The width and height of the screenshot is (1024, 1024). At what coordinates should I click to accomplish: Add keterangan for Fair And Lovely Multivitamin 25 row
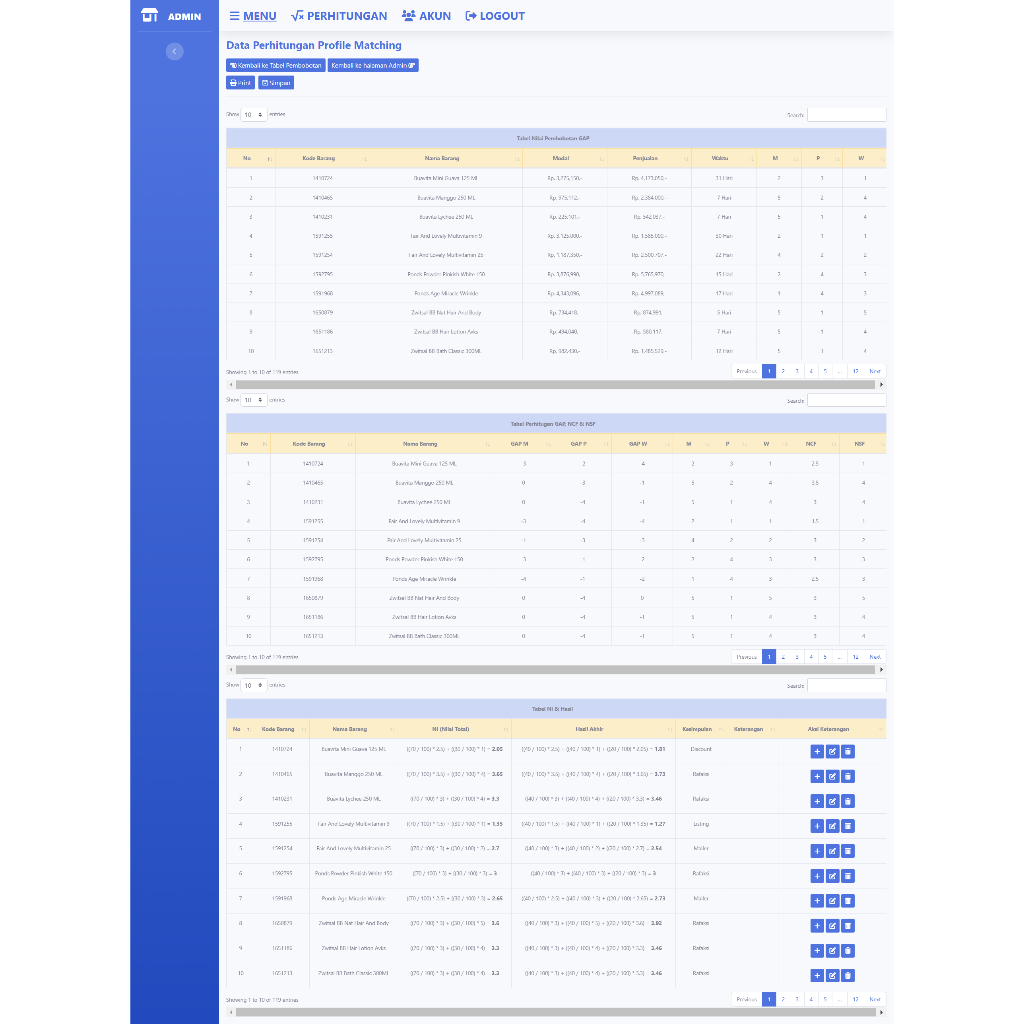coord(817,851)
